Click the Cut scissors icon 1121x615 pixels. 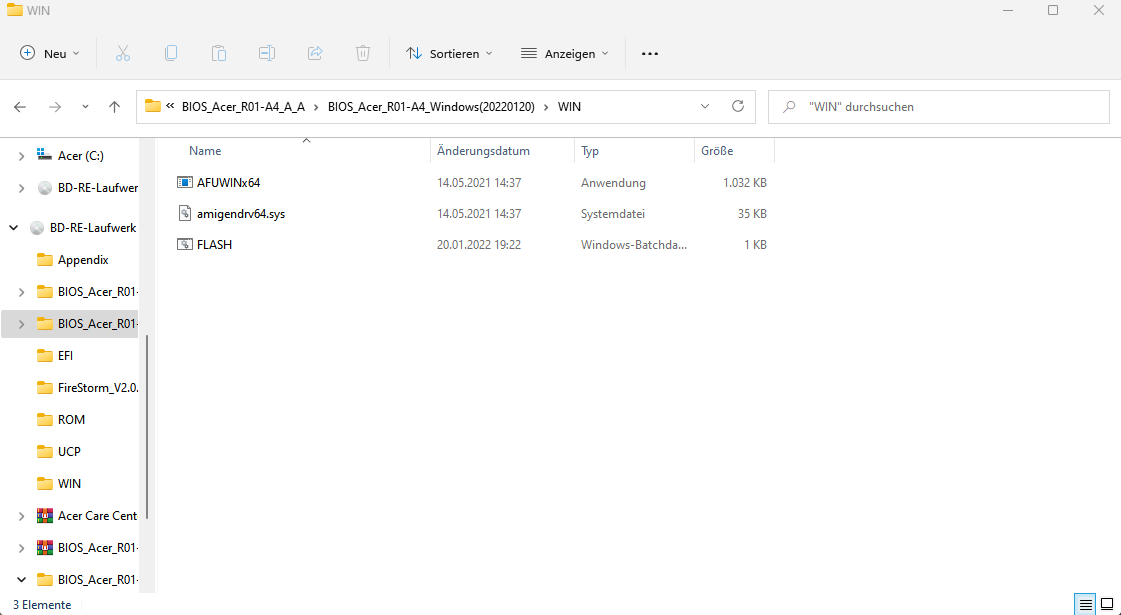click(123, 54)
